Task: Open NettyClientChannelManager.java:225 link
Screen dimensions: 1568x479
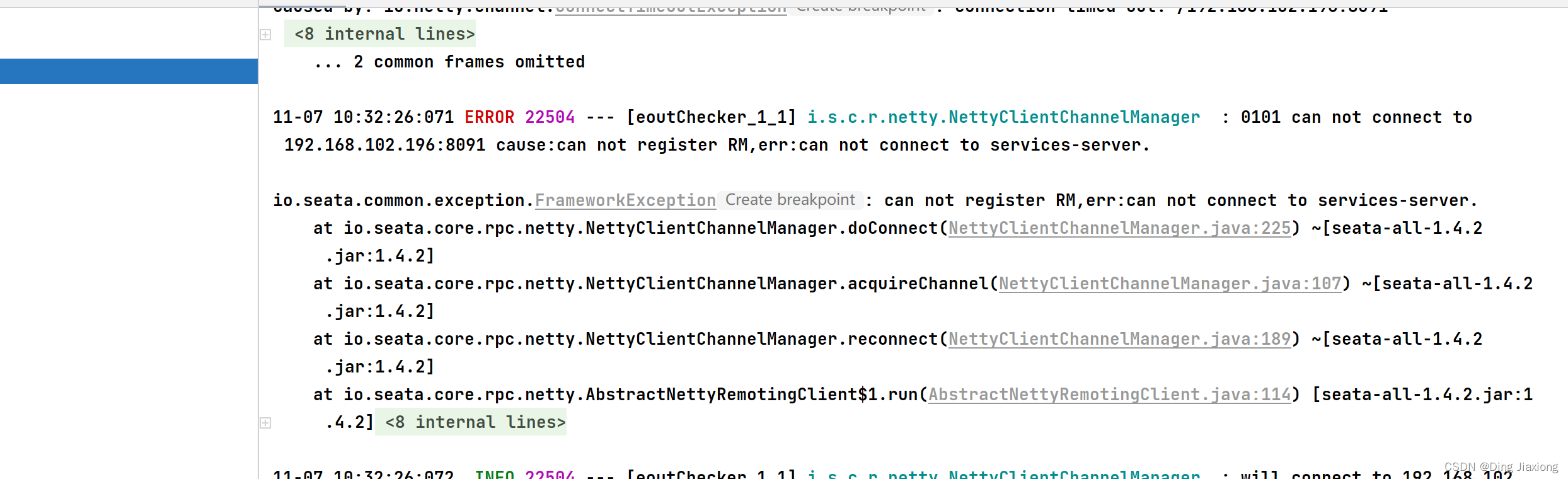Action: point(1120,228)
